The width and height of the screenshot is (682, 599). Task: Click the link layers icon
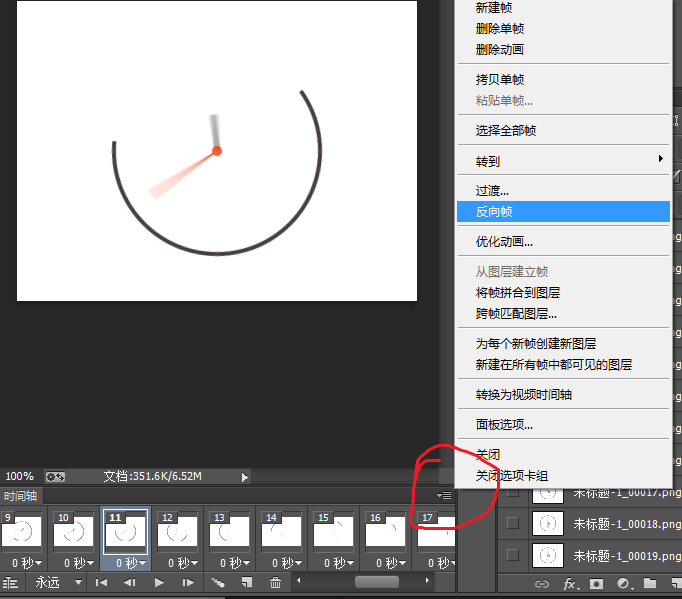click(x=542, y=584)
